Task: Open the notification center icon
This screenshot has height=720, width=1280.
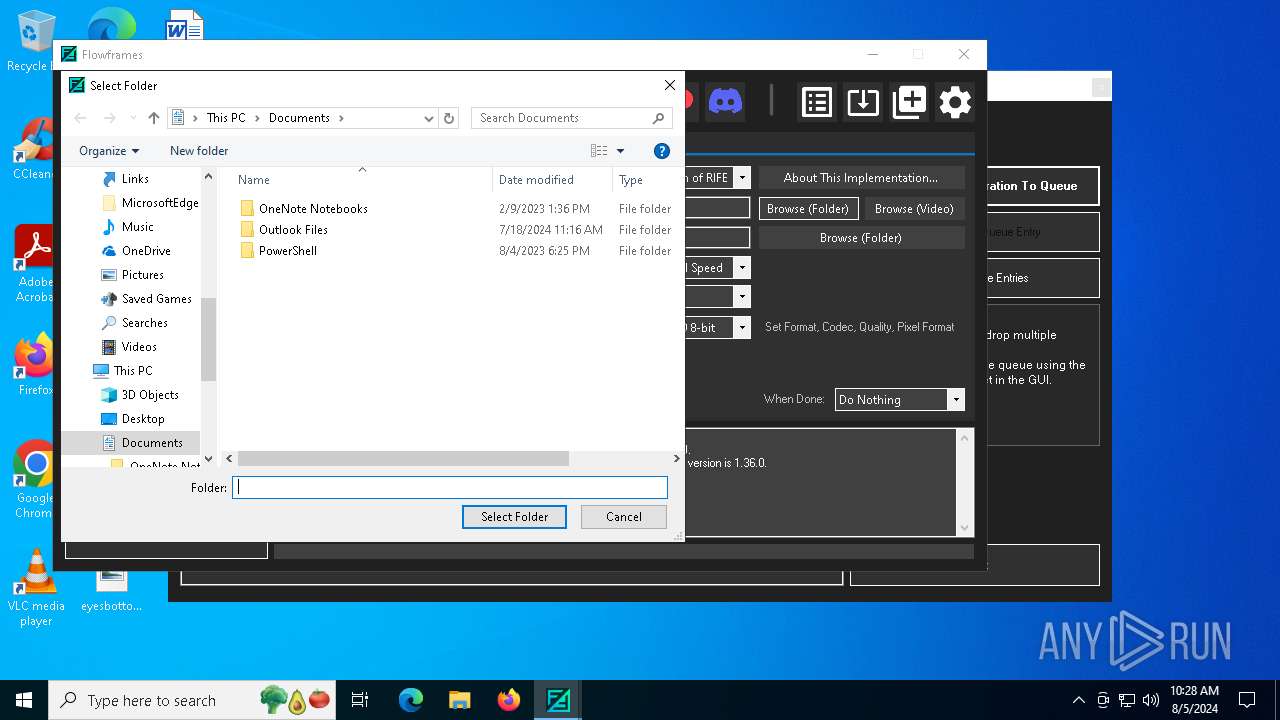Action: pos(1247,700)
